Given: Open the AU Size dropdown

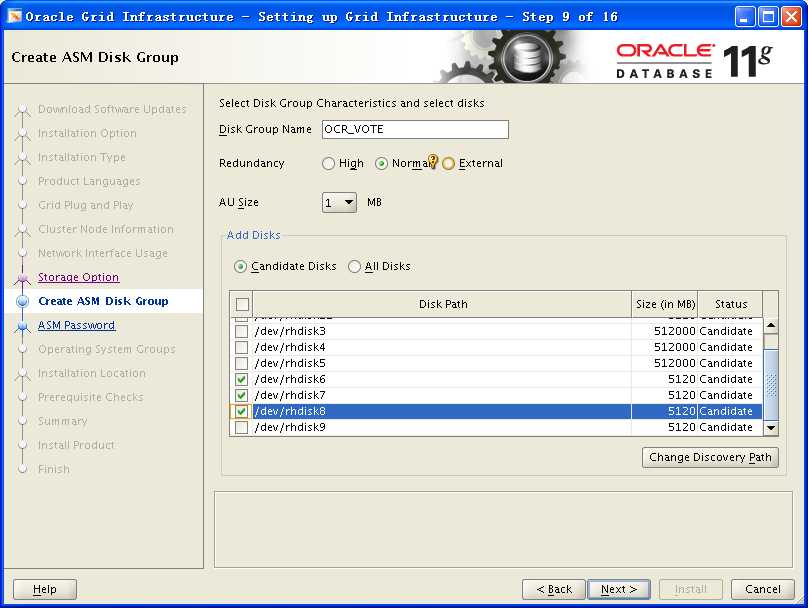Looking at the screenshot, I should 339,202.
